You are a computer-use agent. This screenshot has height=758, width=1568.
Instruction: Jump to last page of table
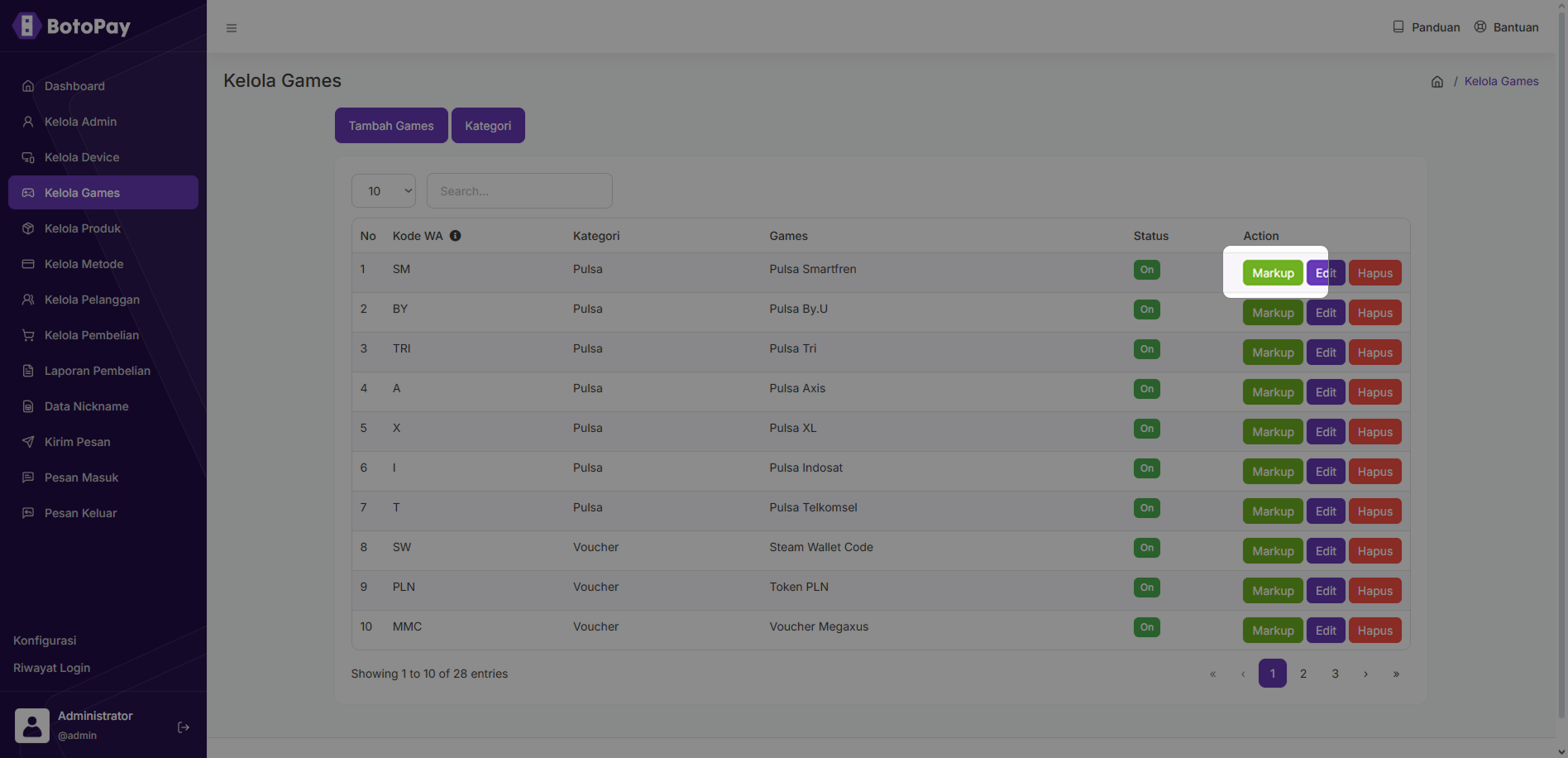1396,674
